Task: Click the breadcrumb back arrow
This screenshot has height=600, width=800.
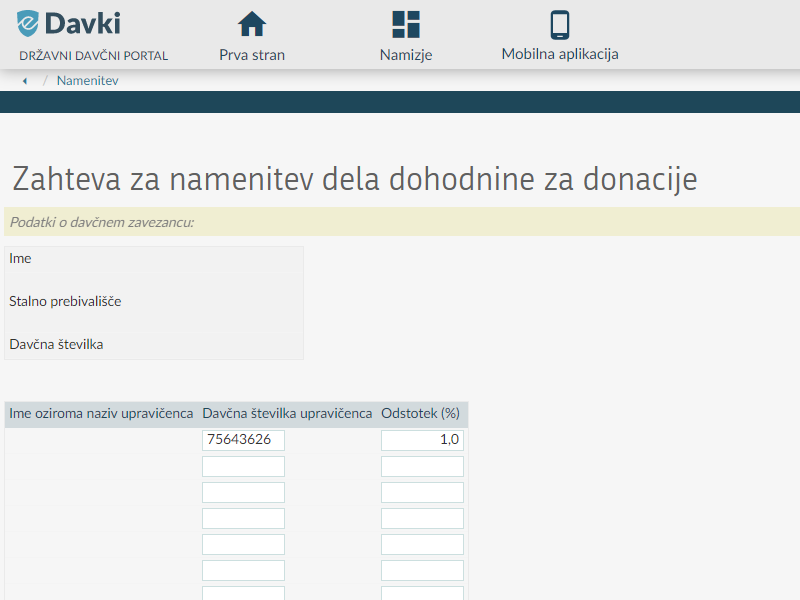Action: [24, 81]
